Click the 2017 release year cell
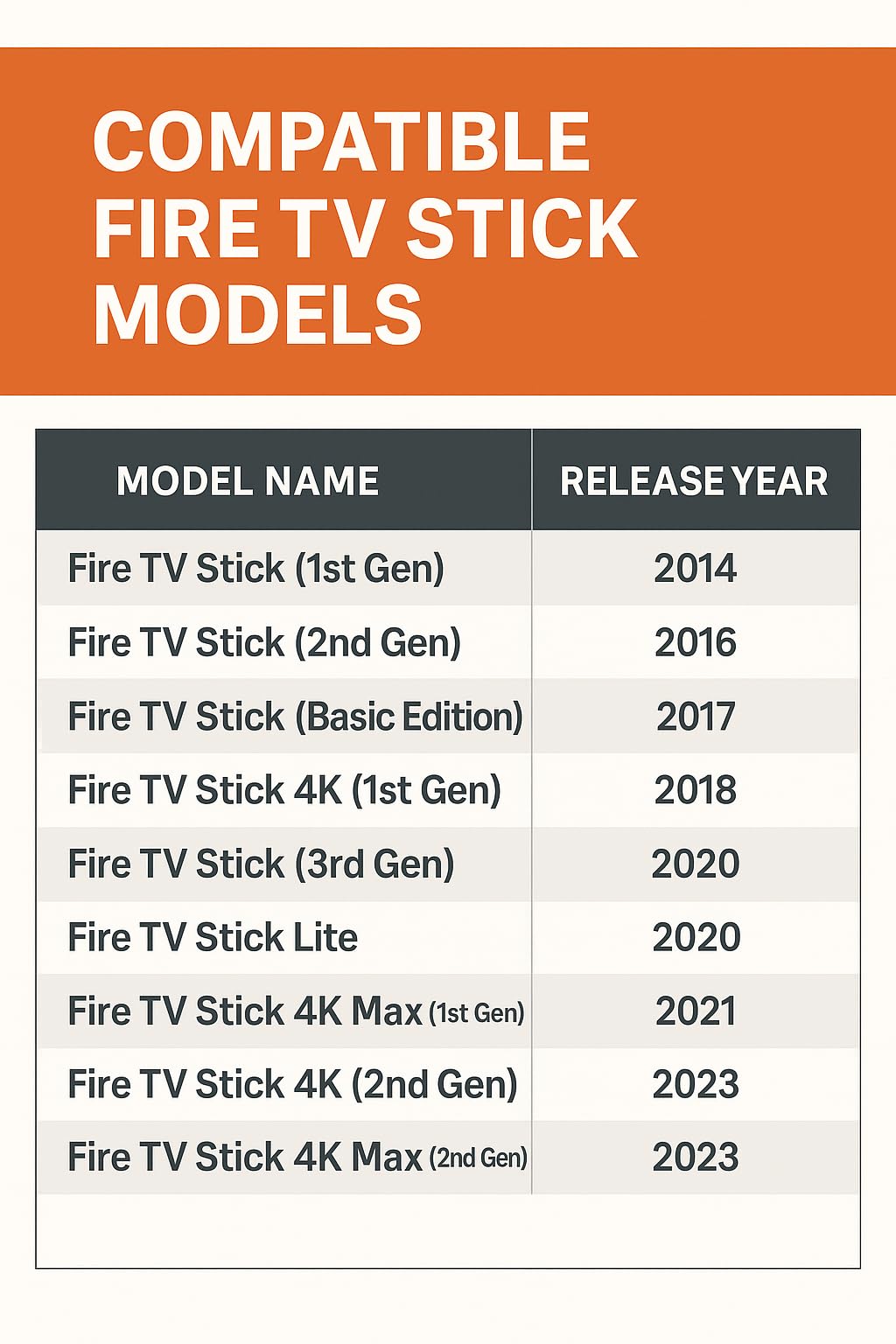Image resolution: width=896 pixels, height=1344 pixels. [x=696, y=717]
